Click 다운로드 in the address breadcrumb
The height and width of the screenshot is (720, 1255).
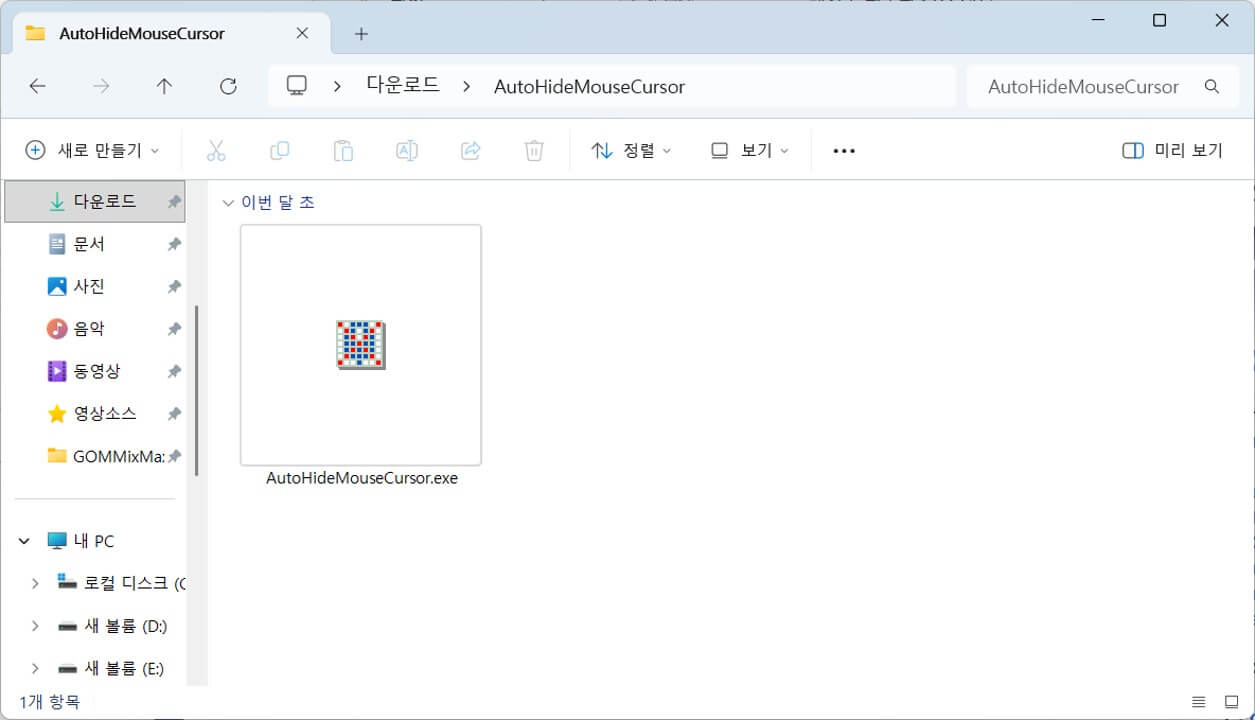point(403,86)
